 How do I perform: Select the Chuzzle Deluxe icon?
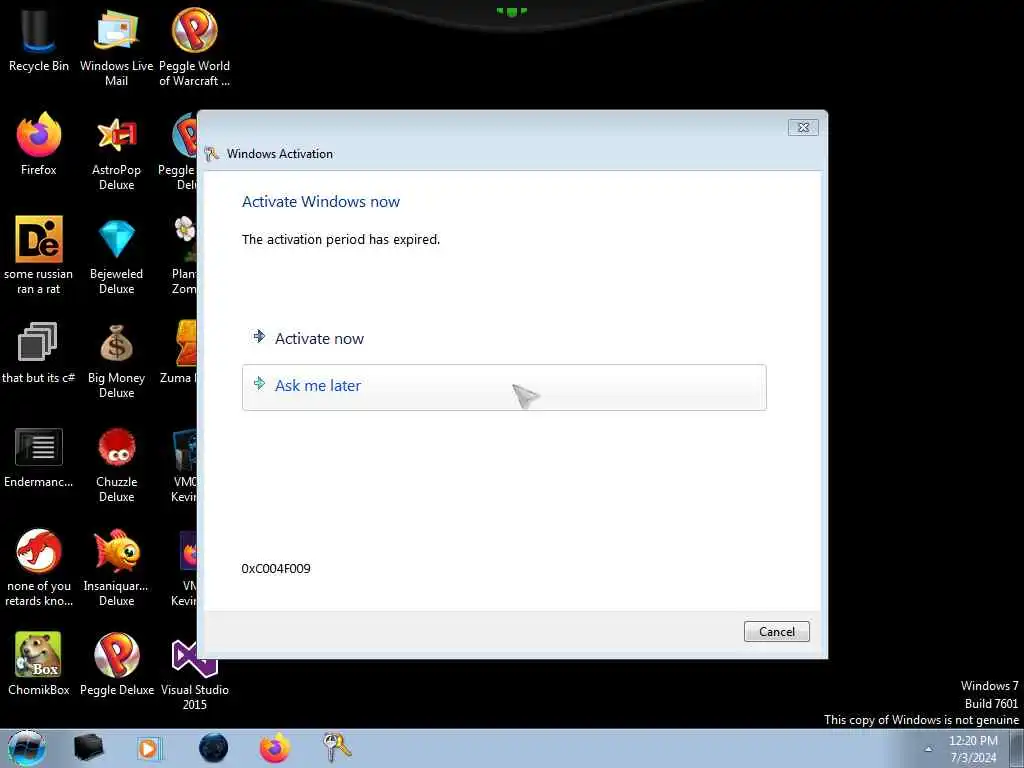tap(116, 464)
